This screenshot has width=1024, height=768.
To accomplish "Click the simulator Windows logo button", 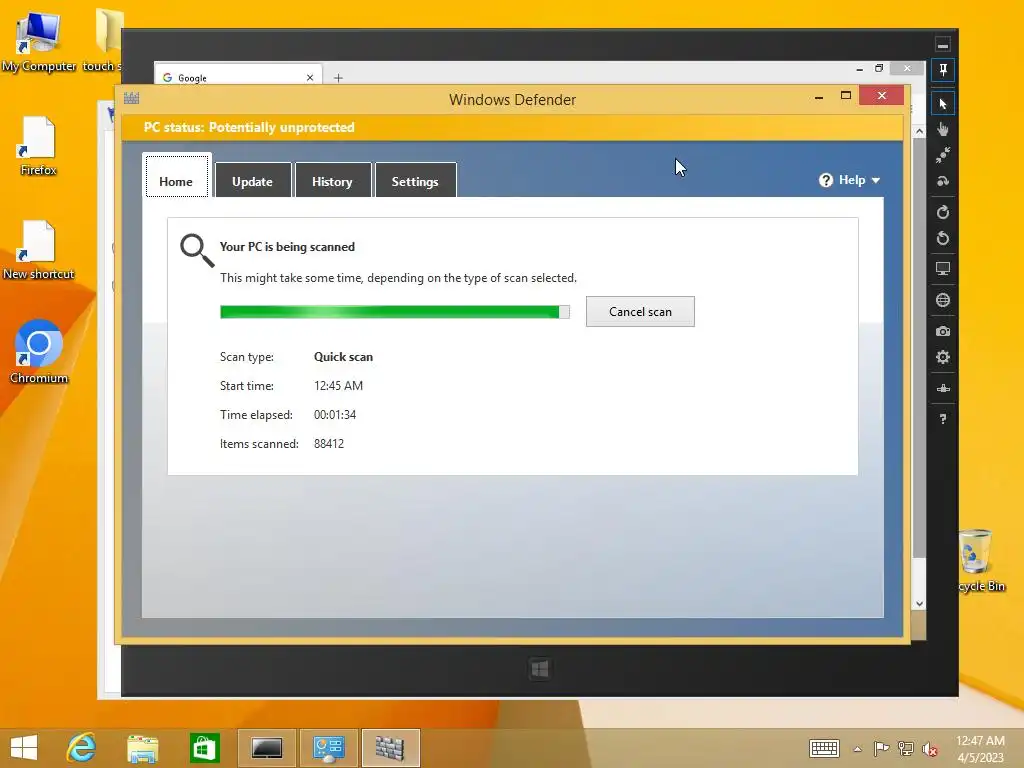I will coord(539,669).
